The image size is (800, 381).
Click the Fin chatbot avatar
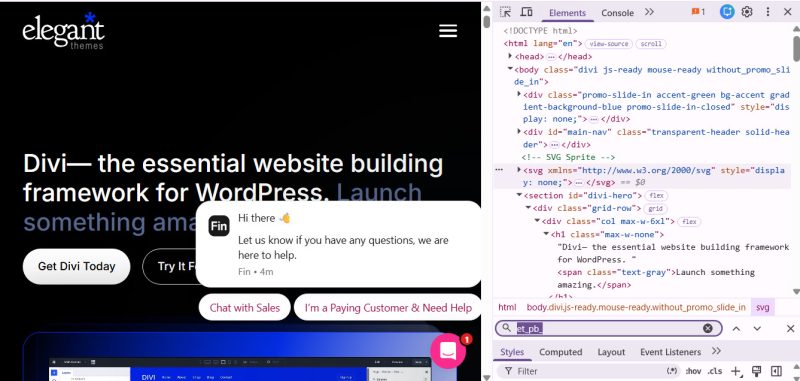click(219, 225)
